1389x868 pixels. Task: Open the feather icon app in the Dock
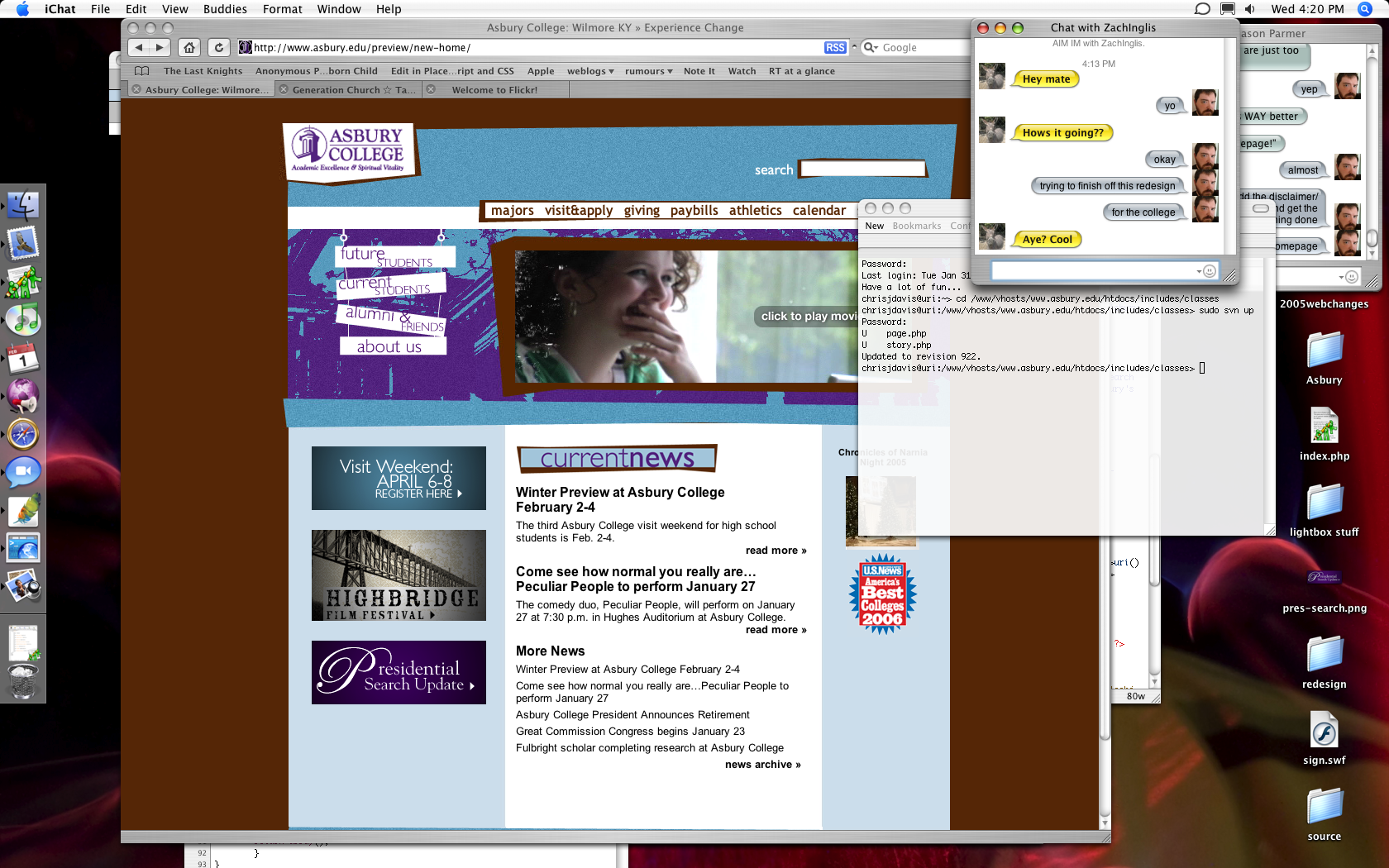tap(23, 510)
